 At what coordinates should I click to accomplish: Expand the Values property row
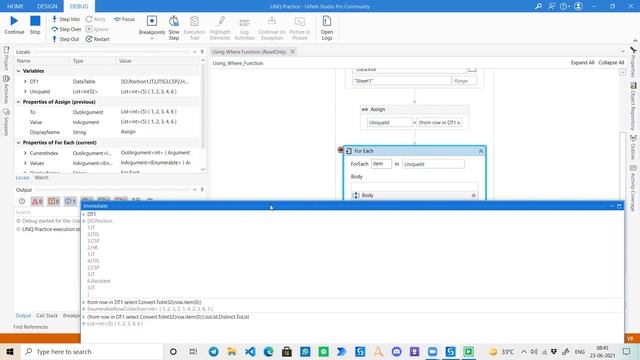click(25, 163)
